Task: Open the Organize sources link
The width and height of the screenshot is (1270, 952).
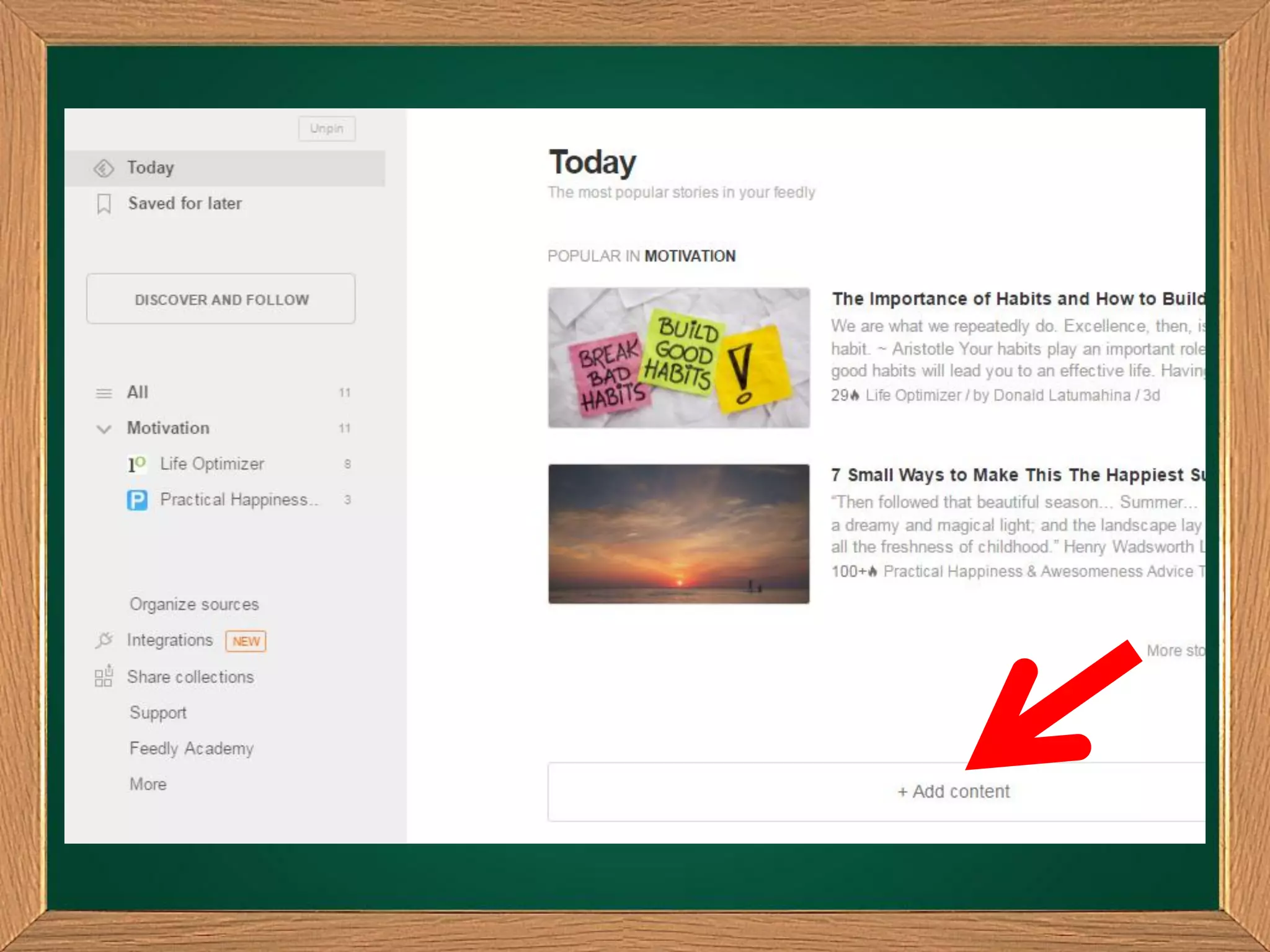Action: pos(194,604)
